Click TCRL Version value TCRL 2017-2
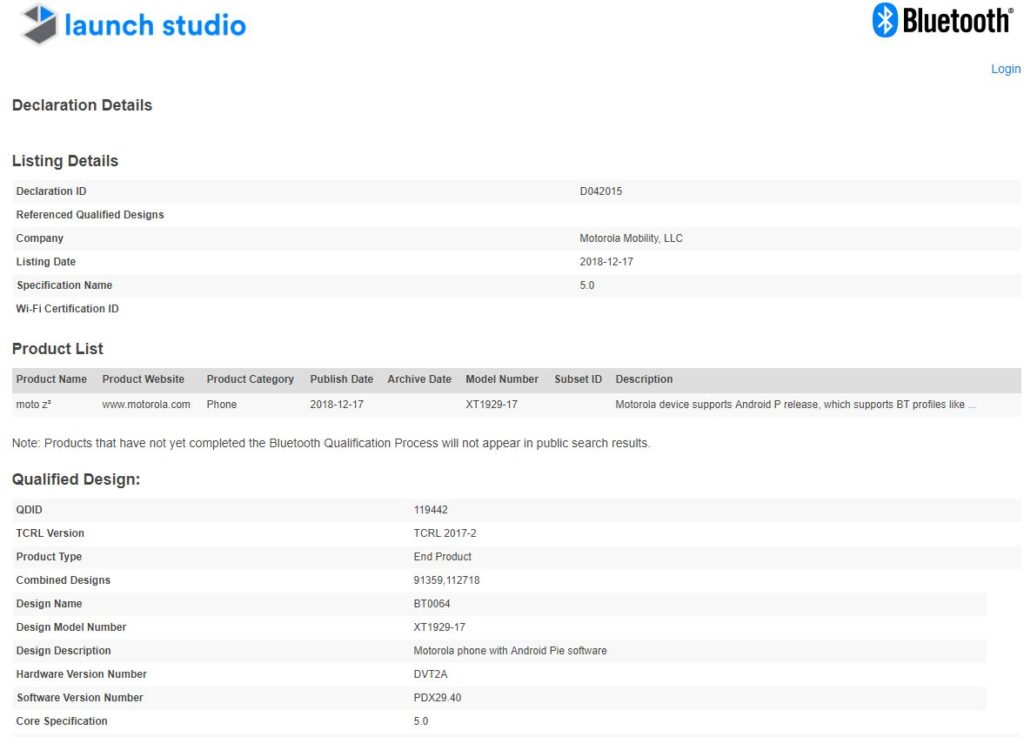The width and height of the screenshot is (1024, 737). pyautogui.click(x=445, y=533)
